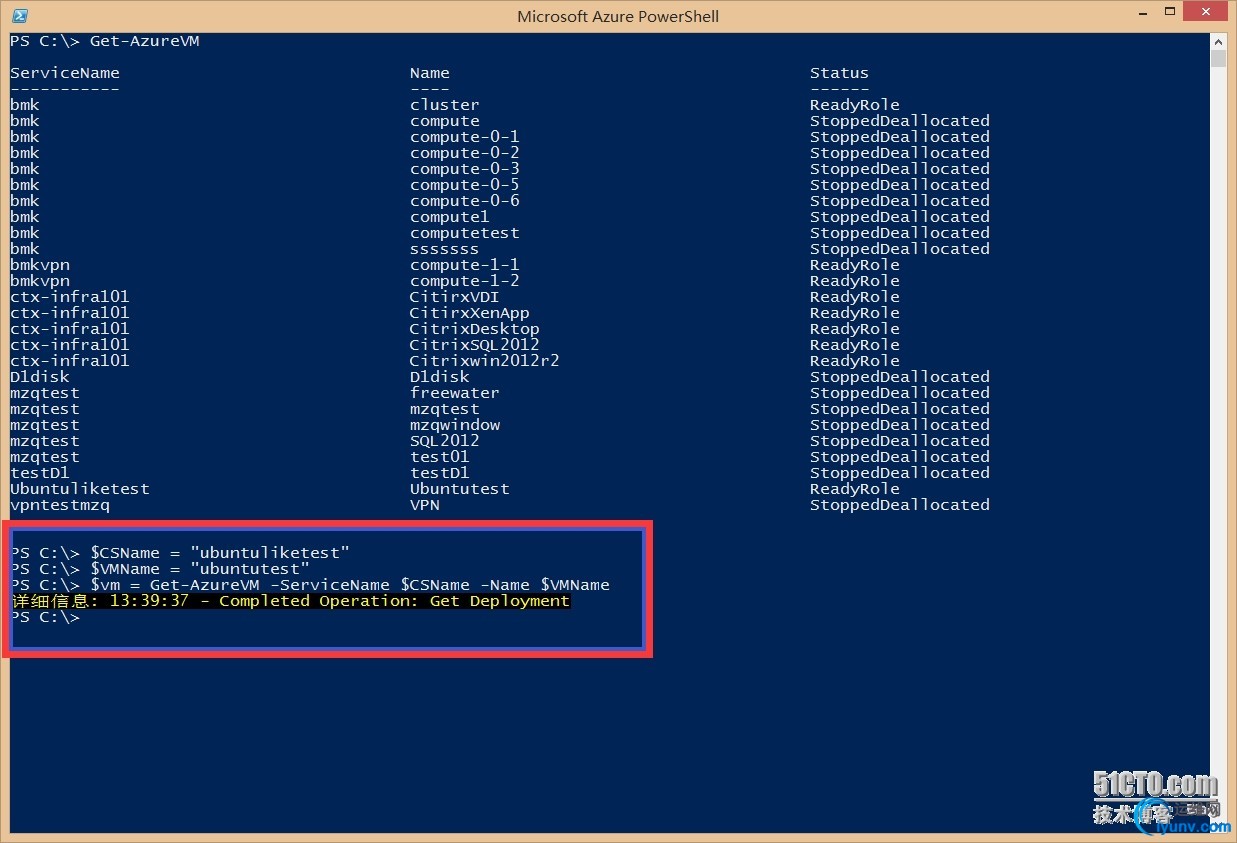Click the "Status" column header
The image size is (1237, 843).
(839, 73)
